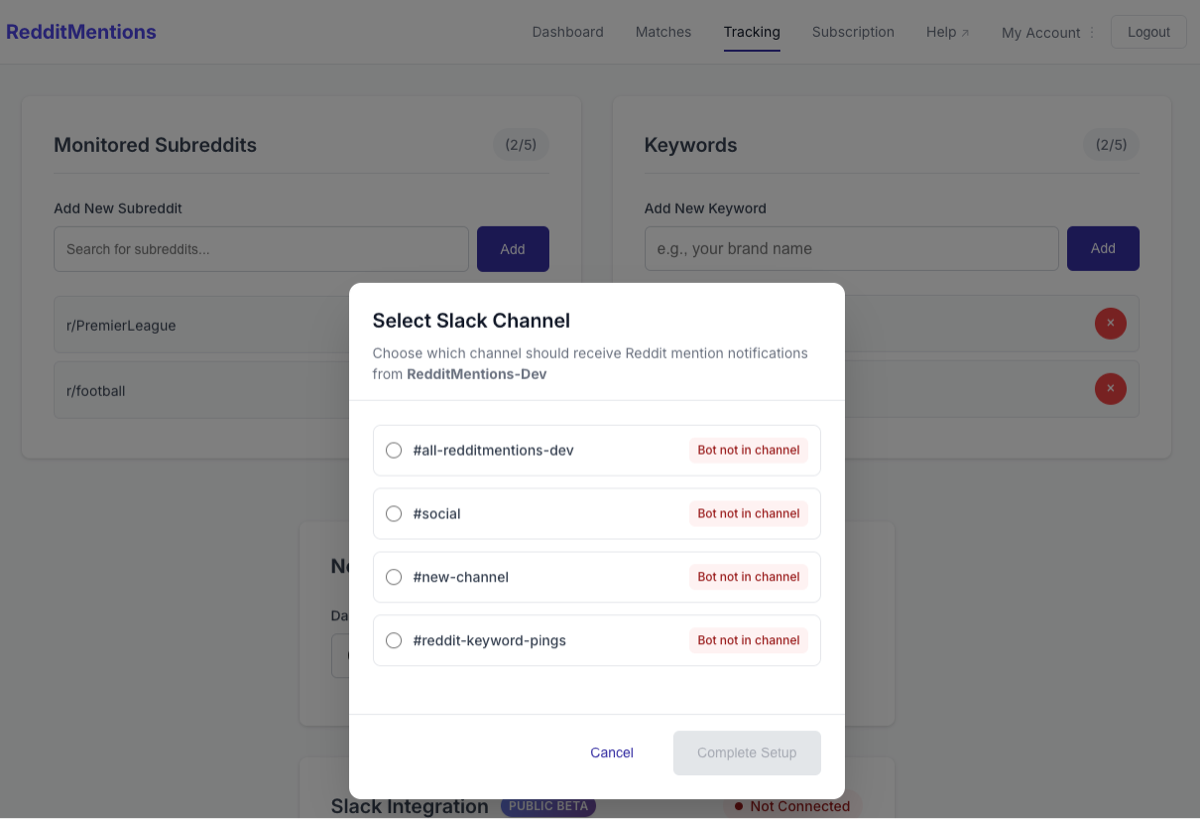Screen dimensions: 1200x819
Task: Click the red X to remove the first keyword
Action: (1111, 323)
